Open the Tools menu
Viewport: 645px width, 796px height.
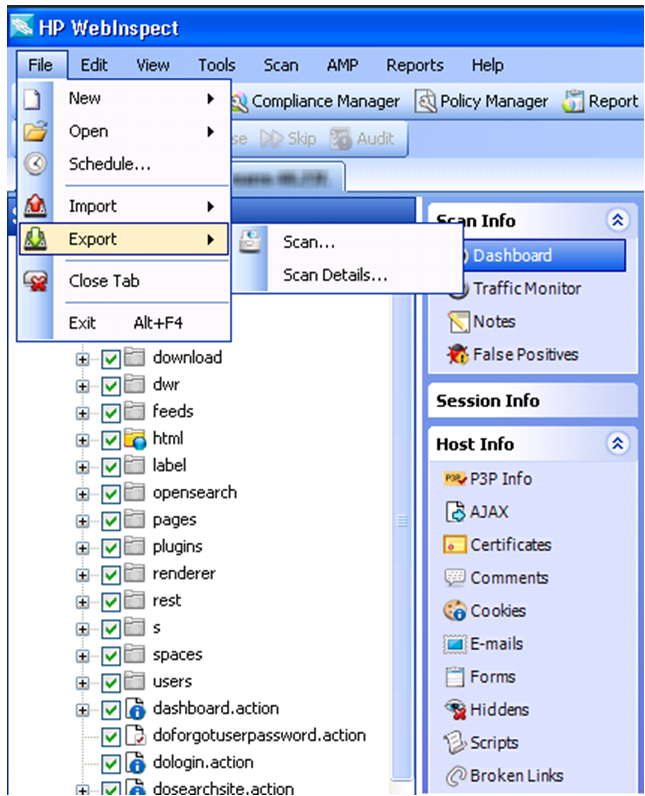[217, 65]
